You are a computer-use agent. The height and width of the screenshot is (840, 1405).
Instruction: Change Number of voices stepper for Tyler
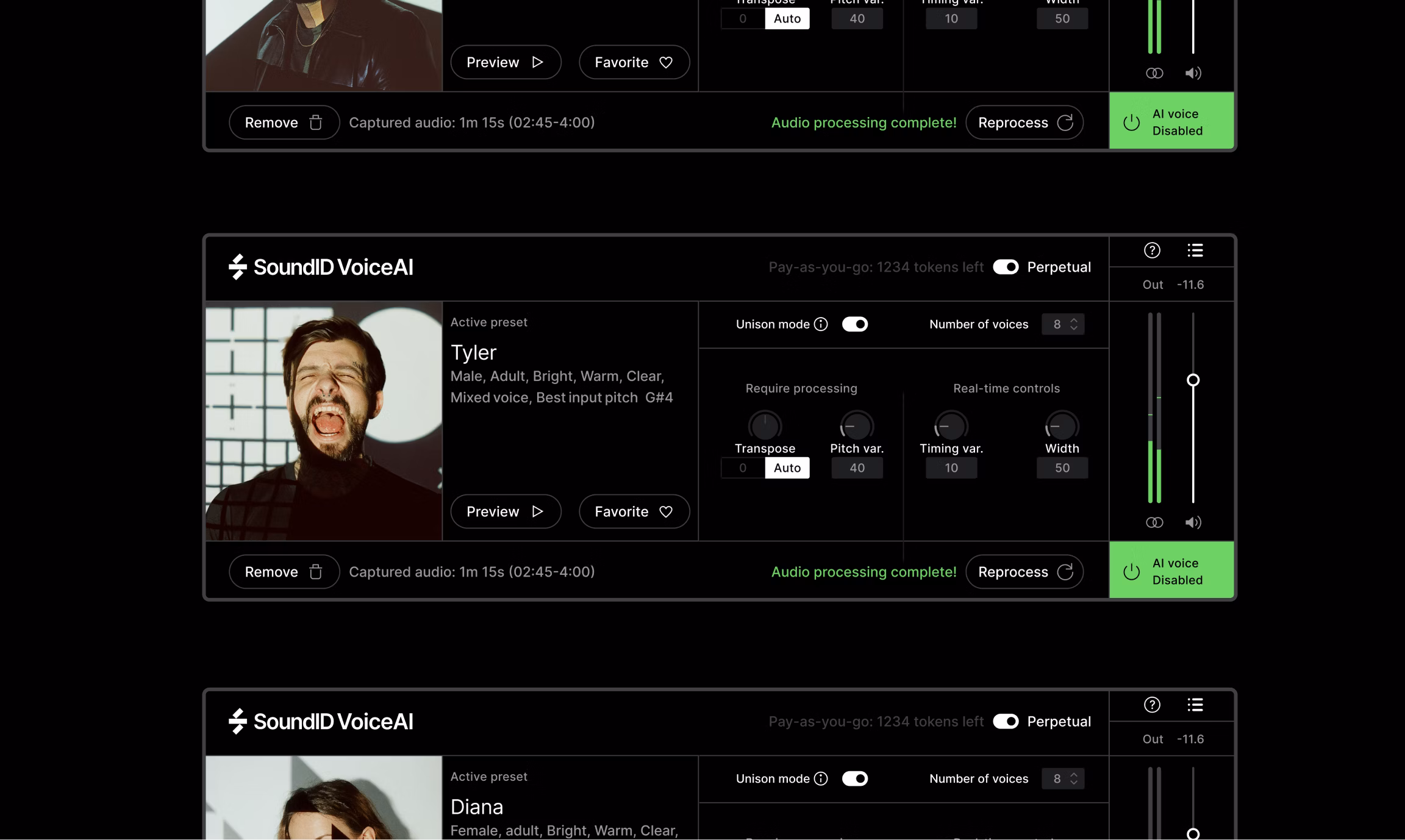[1073, 324]
